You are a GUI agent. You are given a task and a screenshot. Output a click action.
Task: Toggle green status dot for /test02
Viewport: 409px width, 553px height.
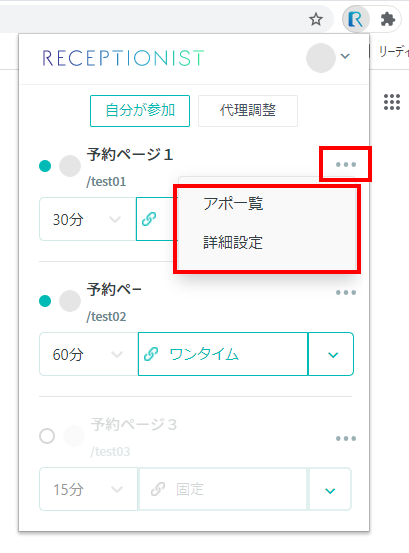click(x=45, y=301)
